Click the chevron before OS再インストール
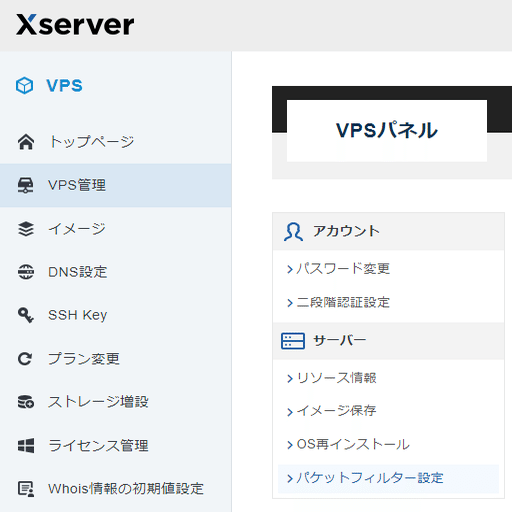Image resolution: width=512 pixels, height=512 pixels. 290,445
